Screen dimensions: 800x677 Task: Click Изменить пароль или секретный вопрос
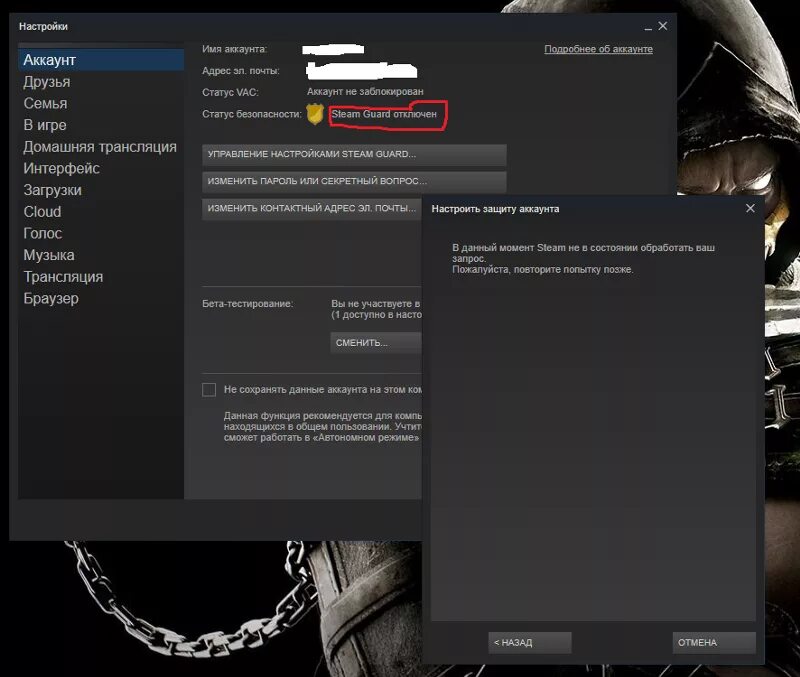coord(354,181)
